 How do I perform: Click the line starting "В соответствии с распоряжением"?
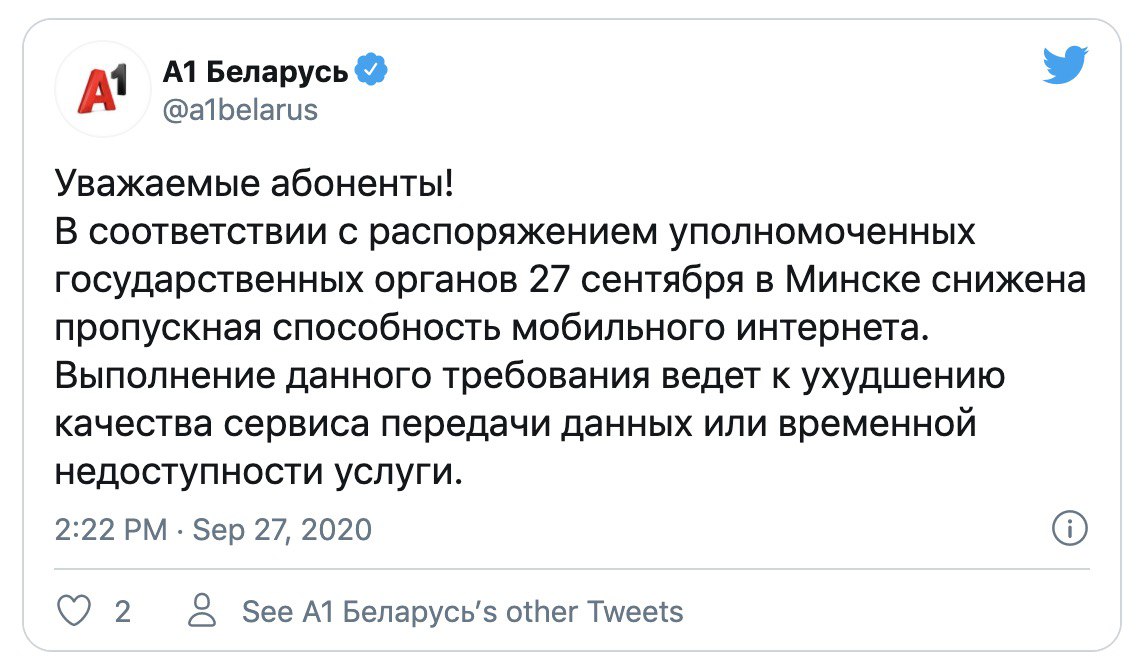click(x=514, y=234)
